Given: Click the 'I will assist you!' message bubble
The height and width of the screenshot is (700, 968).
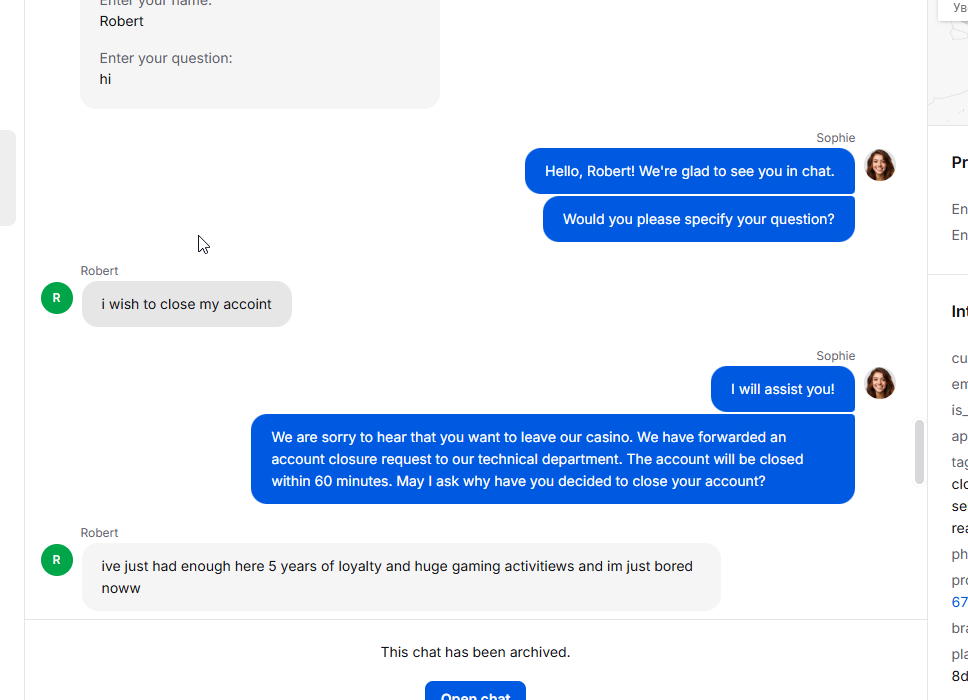Looking at the screenshot, I should pos(783,390).
